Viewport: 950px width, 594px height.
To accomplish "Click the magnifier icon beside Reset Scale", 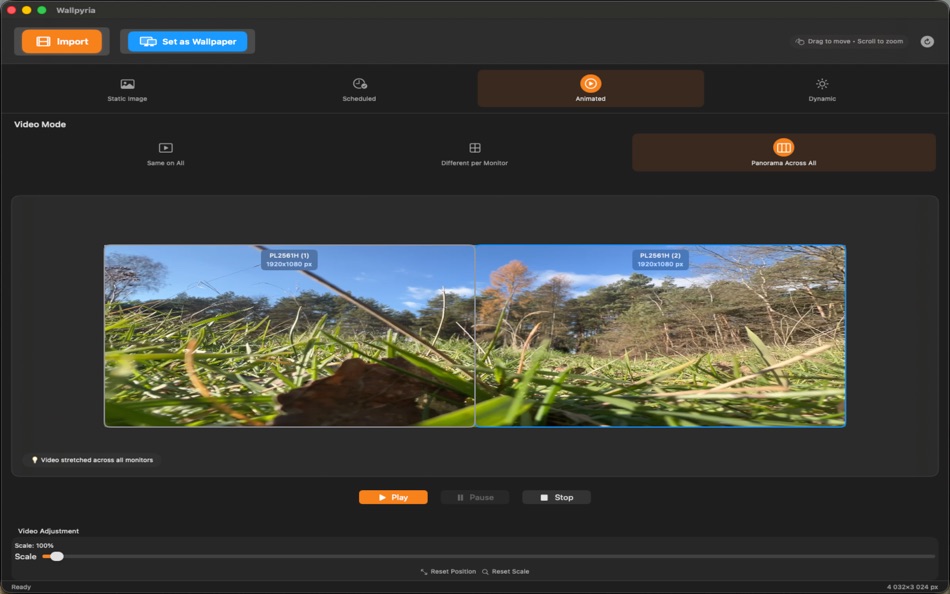I will (x=485, y=572).
